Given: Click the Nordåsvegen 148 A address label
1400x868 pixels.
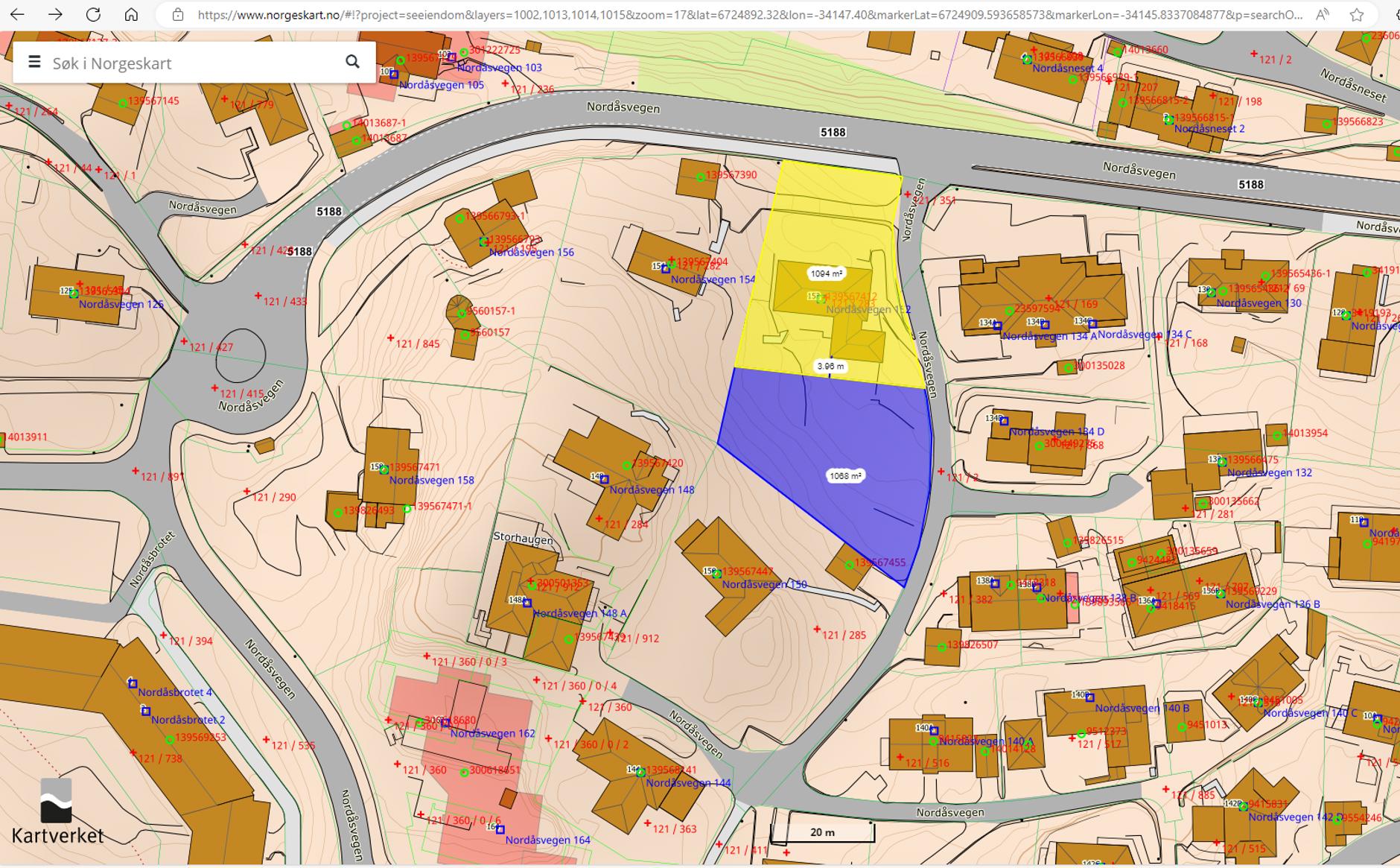Looking at the screenshot, I should (x=579, y=613).
